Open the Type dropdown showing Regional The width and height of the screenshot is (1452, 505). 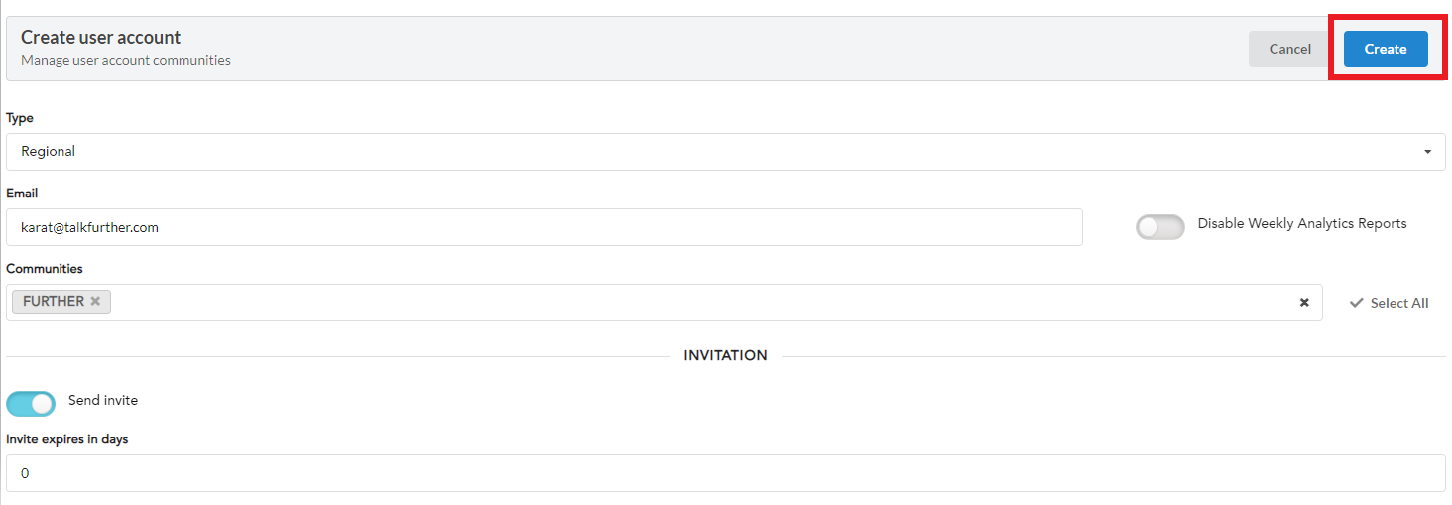click(x=700, y=152)
